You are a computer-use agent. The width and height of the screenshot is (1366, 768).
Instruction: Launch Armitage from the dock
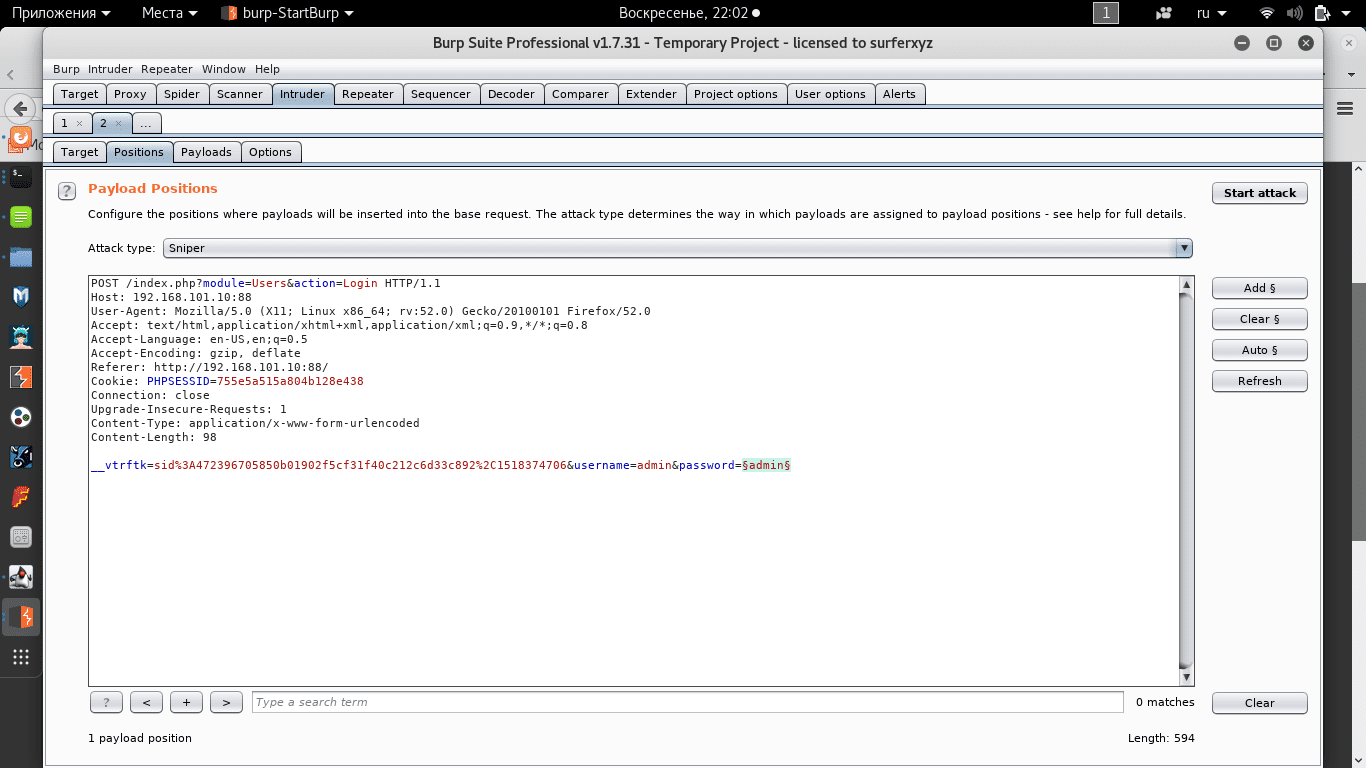(20, 337)
